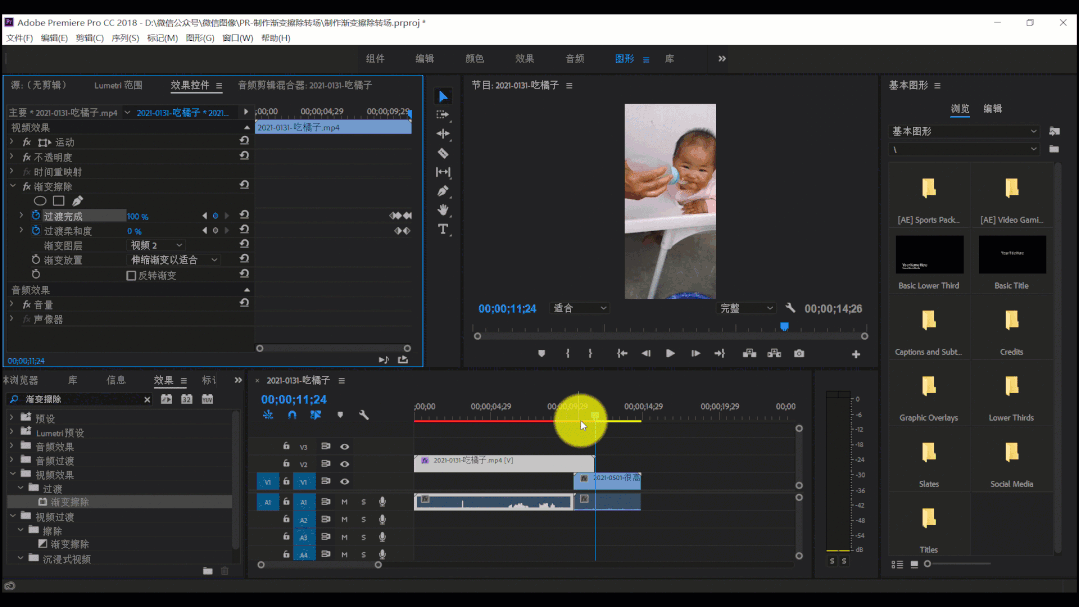
Task: Select the Pen tool in the toolbar
Action: (x=443, y=191)
